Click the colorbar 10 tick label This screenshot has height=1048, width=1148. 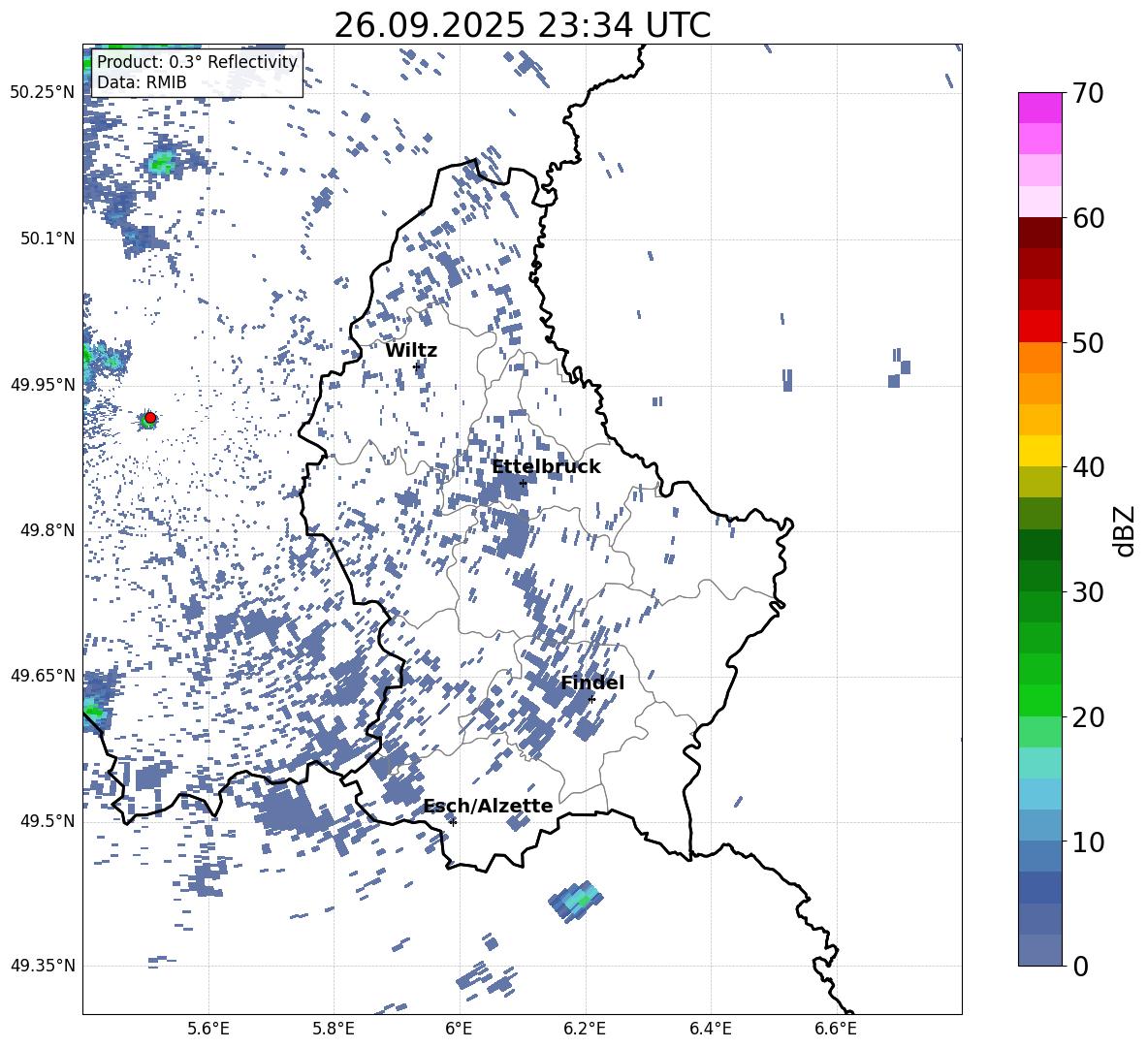[1089, 842]
